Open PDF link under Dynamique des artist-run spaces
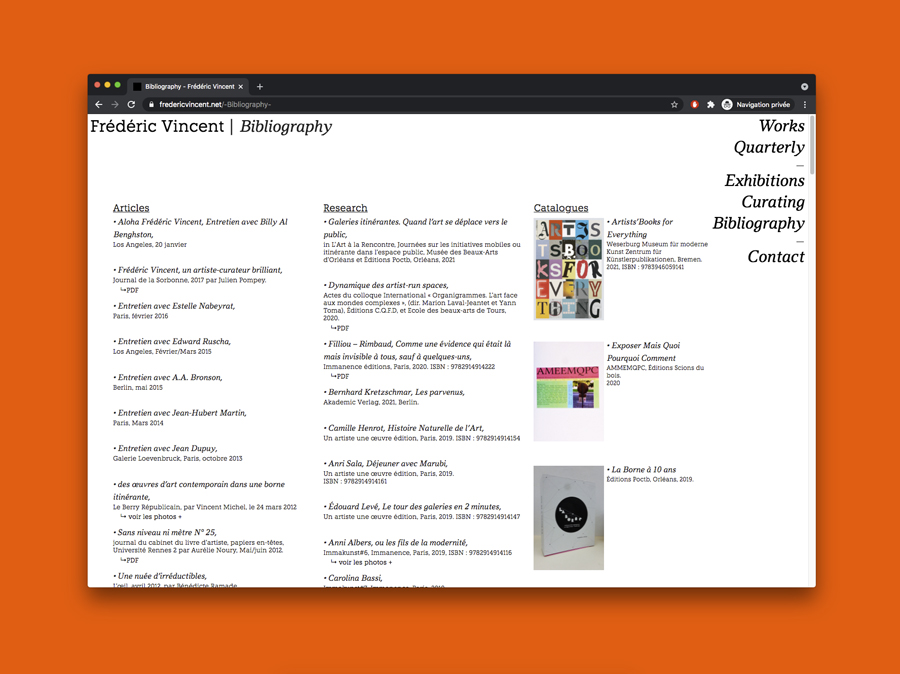900x674 pixels. (340, 328)
